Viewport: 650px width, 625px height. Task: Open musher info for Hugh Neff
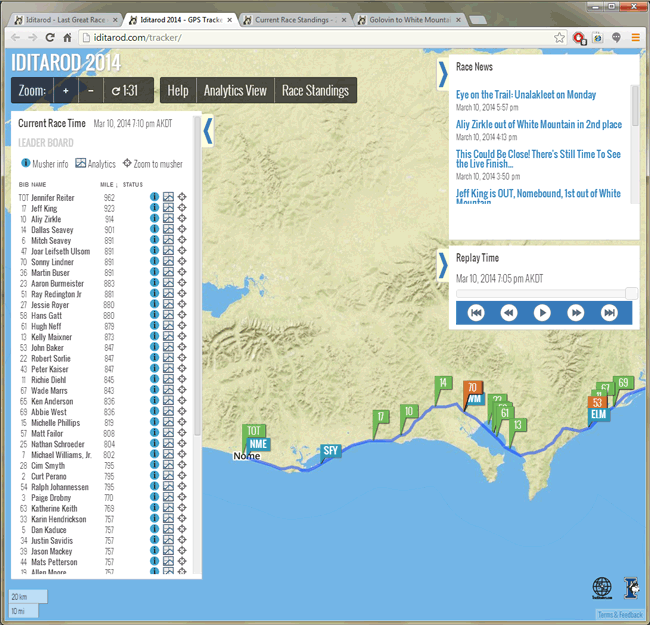154,326
